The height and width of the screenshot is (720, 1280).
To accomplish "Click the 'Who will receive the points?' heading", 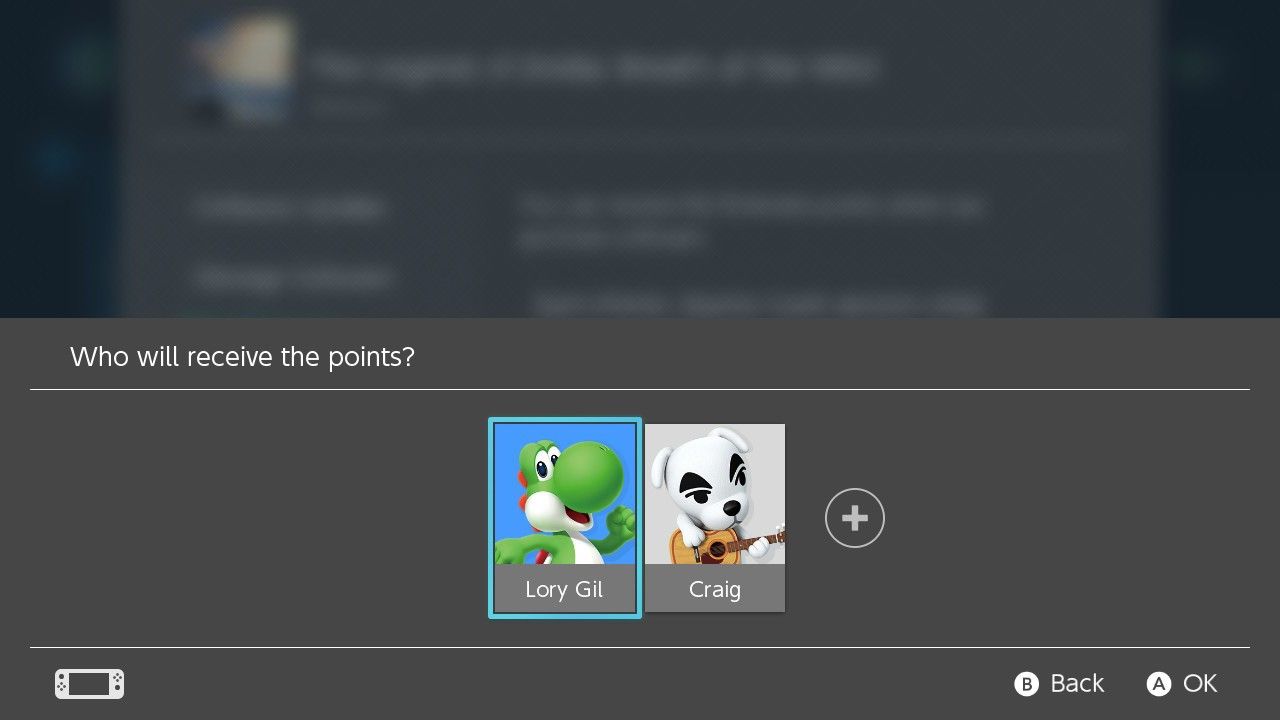I will click(x=242, y=356).
